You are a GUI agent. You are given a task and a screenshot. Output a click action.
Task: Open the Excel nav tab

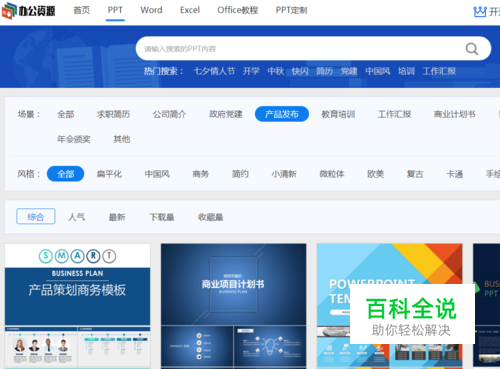click(x=190, y=10)
